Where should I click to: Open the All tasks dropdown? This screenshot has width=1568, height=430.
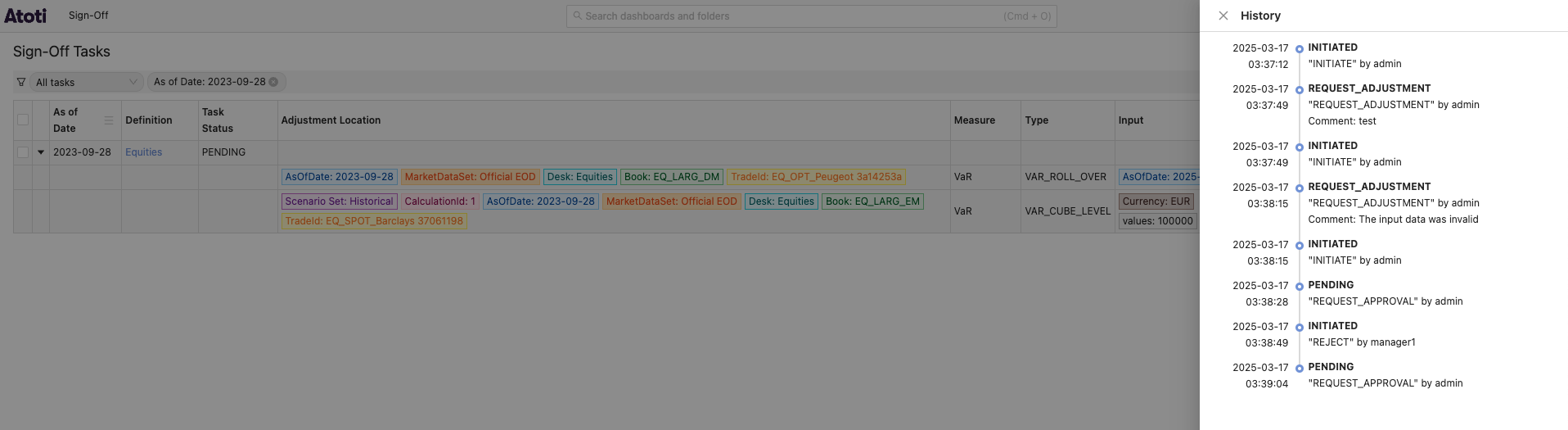pyautogui.click(x=86, y=82)
